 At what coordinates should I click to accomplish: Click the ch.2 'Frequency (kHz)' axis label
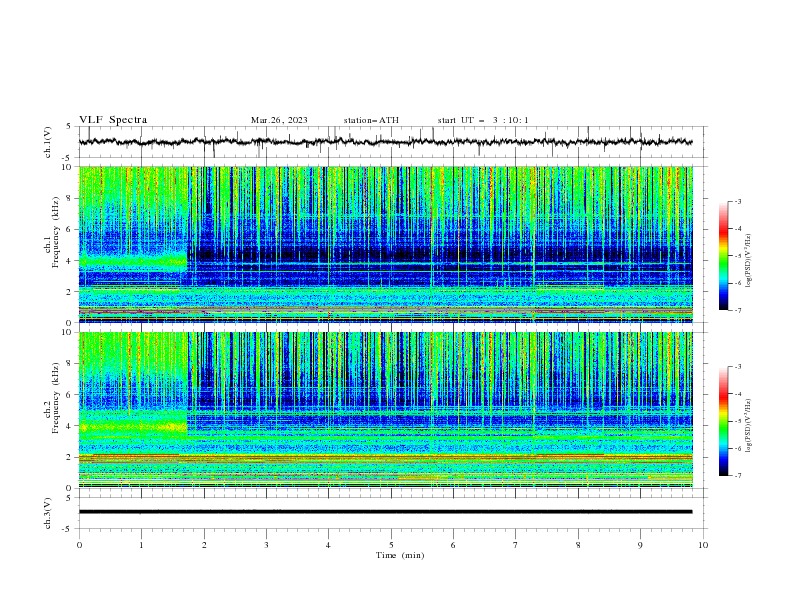56,398
